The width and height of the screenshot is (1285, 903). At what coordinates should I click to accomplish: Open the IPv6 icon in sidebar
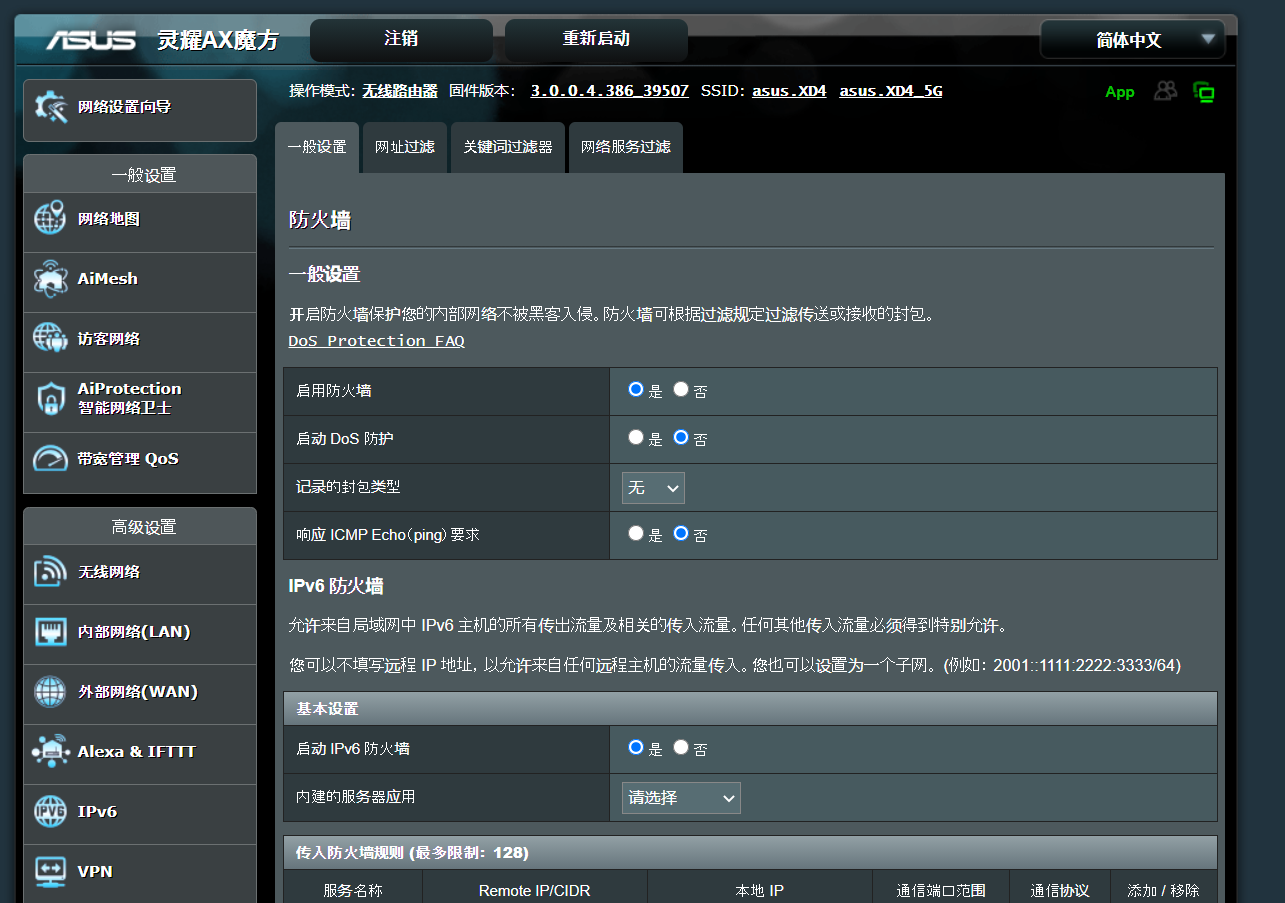[x=50, y=812]
